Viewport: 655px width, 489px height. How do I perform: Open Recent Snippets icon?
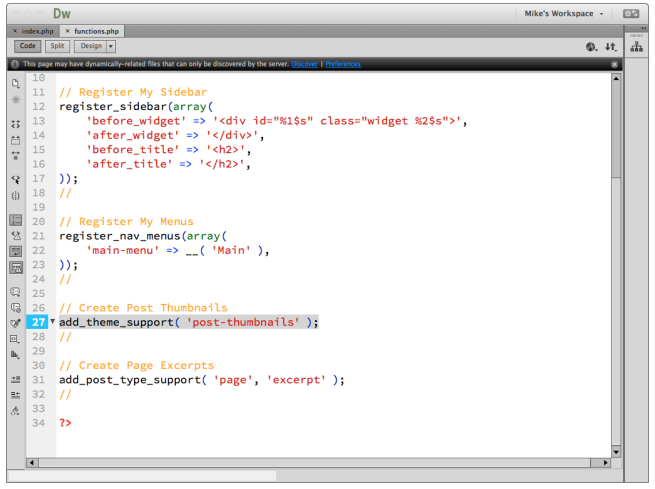point(16,339)
